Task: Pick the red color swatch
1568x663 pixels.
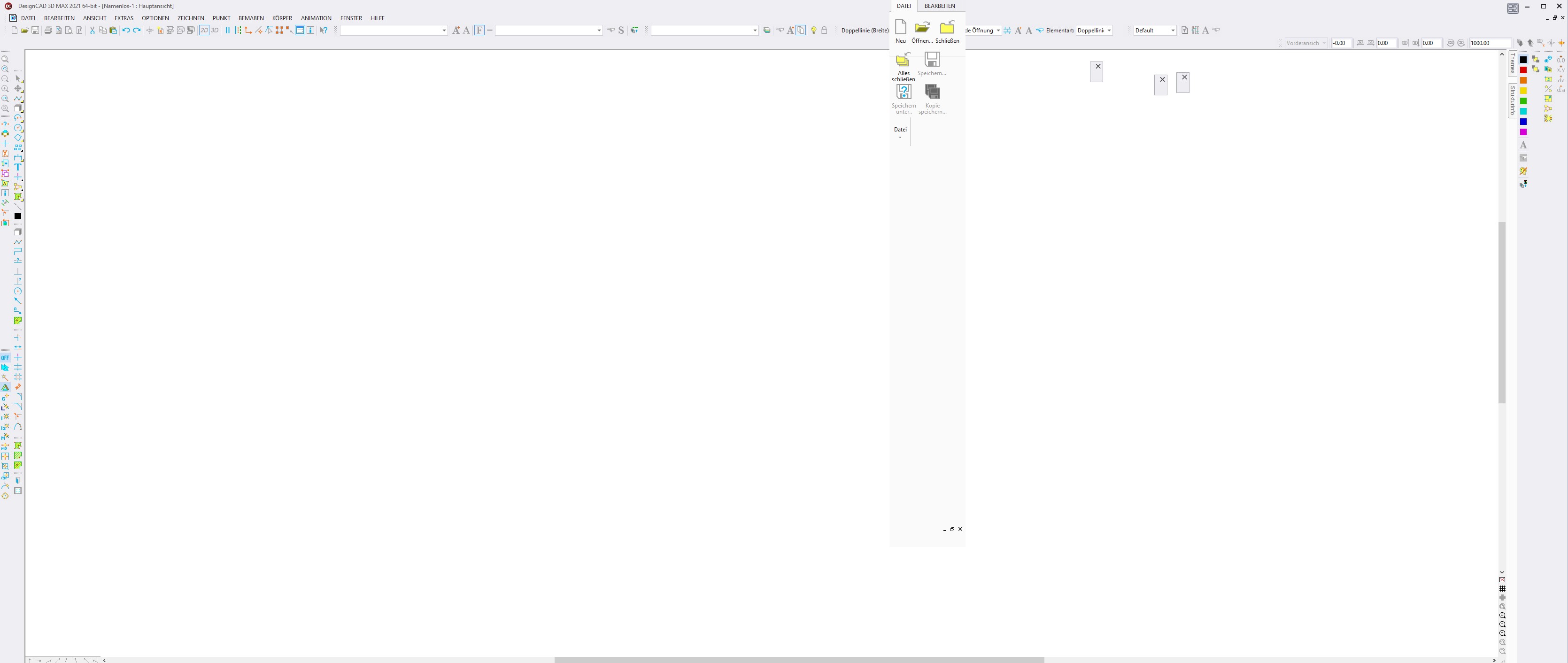Action: (1523, 70)
